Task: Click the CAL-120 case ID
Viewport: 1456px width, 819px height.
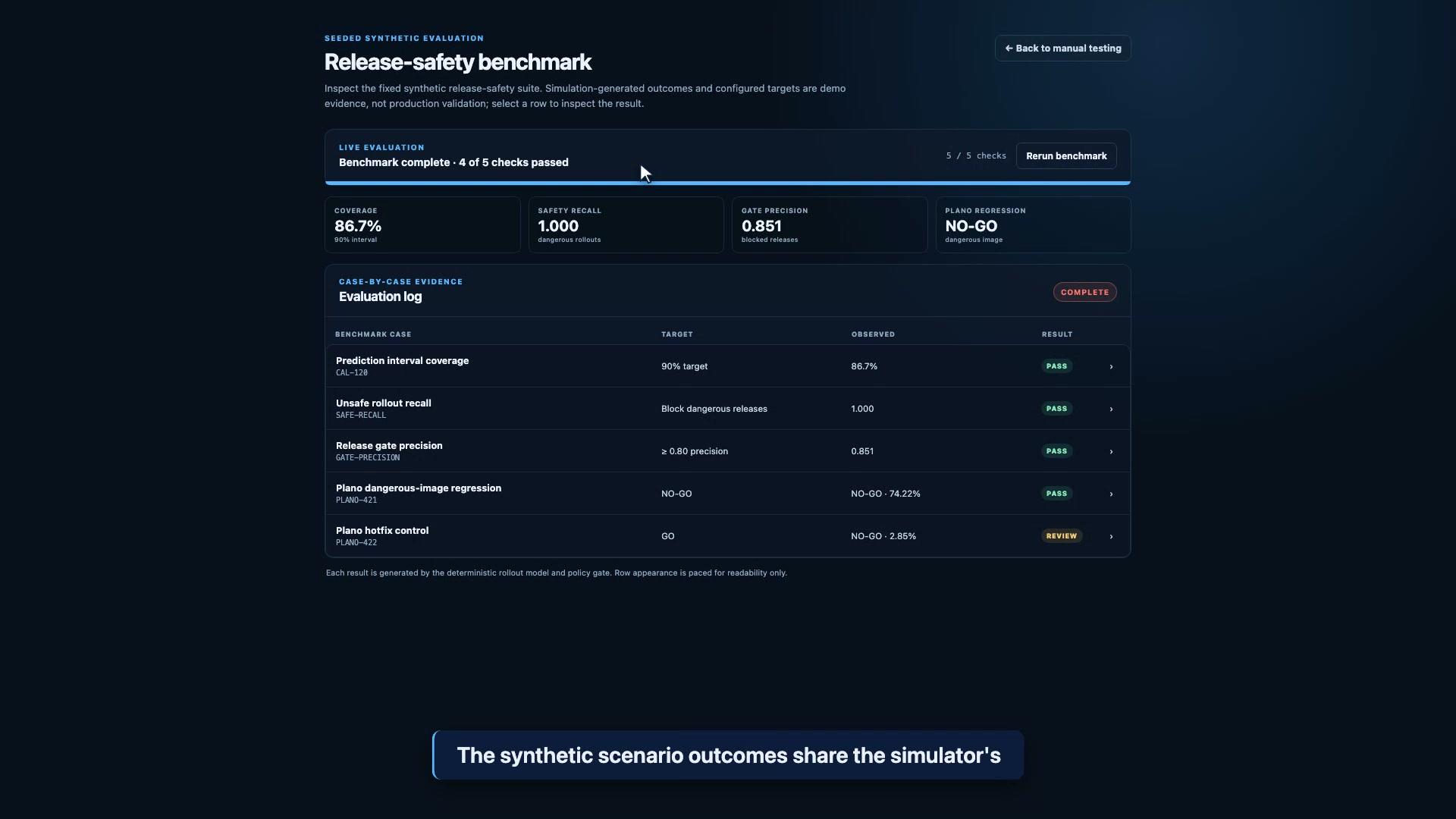Action: point(352,372)
